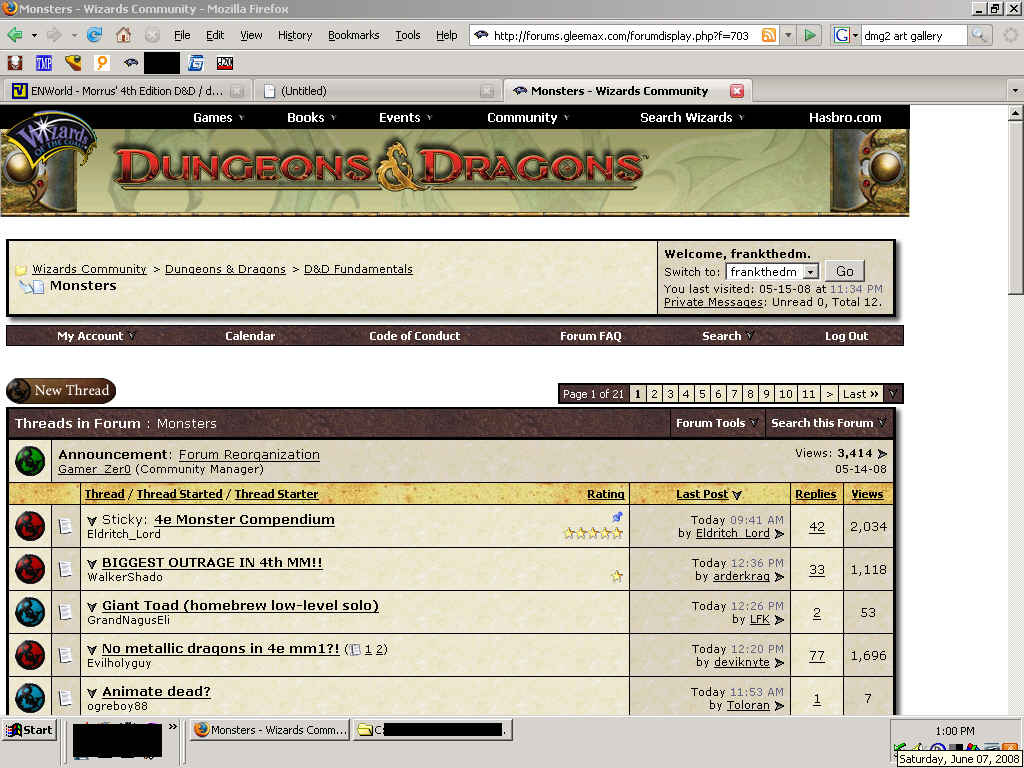The image size is (1024, 768).
Task: Click the Code of Conduct link
Action: point(415,336)
